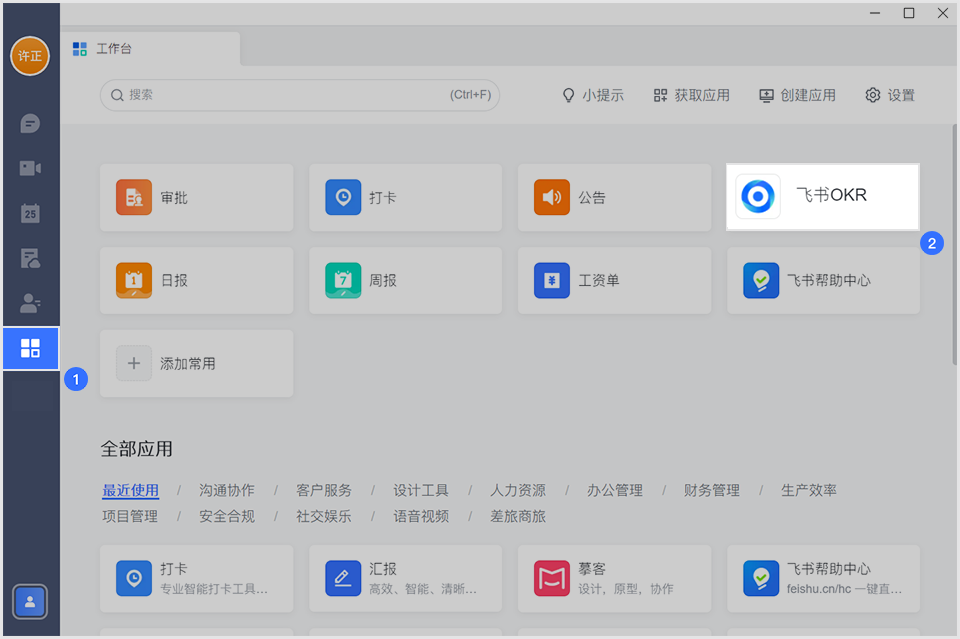Screen dimensions: 960x639
Task: Select the 差旅商旅 category
Action: [x=518, y=516]
